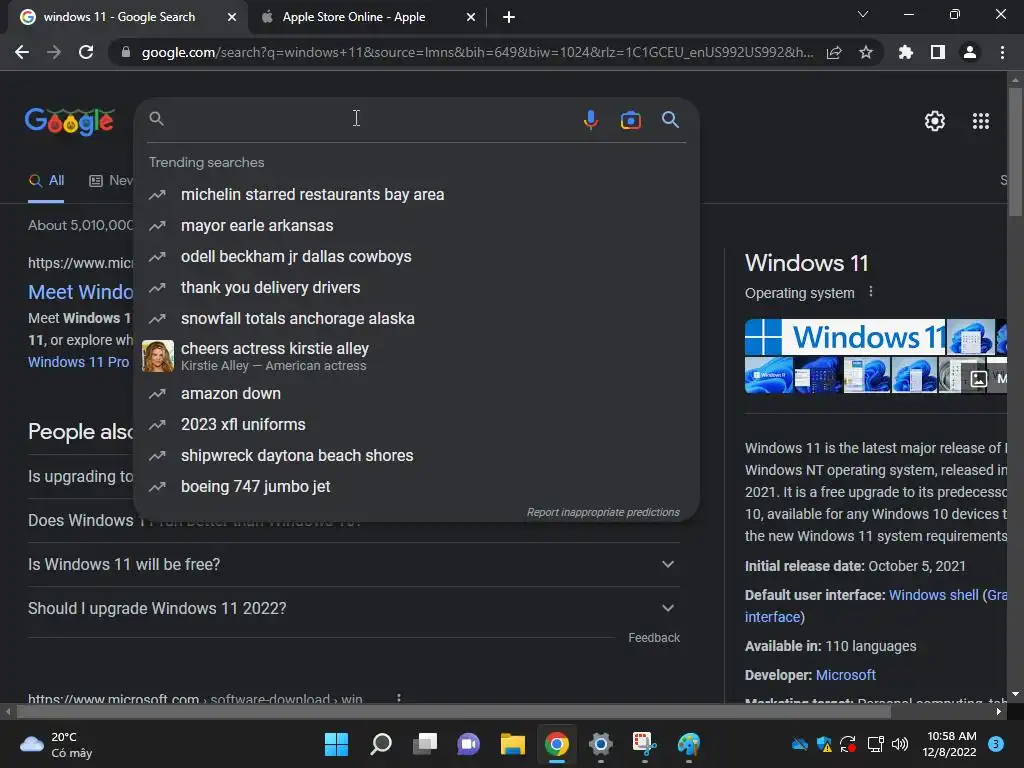Open Google quick settings gear icon
Image resolution: width=1024 pixels, height=768 pixels.
point(935,121)
